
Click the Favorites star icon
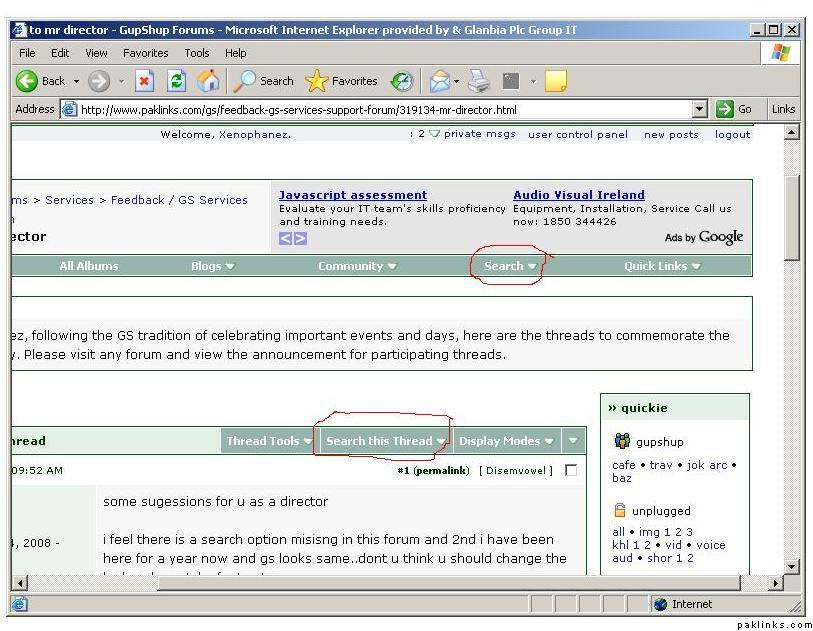coord(316,81)
